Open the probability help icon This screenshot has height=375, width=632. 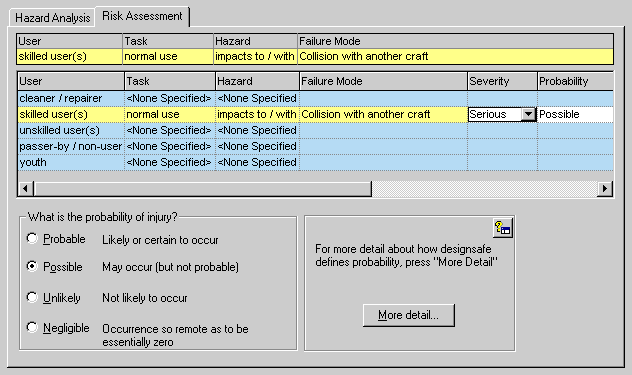tap(503, 229)
